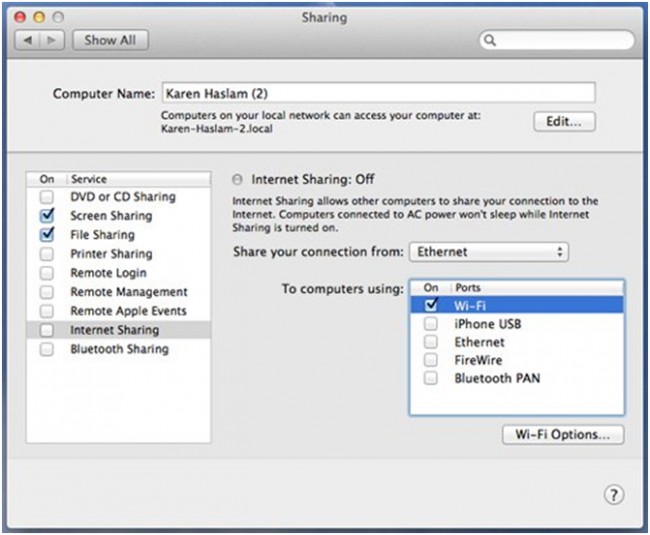The width and height of the screenshot is (650, 535).
Task: Check the Bluetooth PAN port checkbox
Action: pos(431,379)
